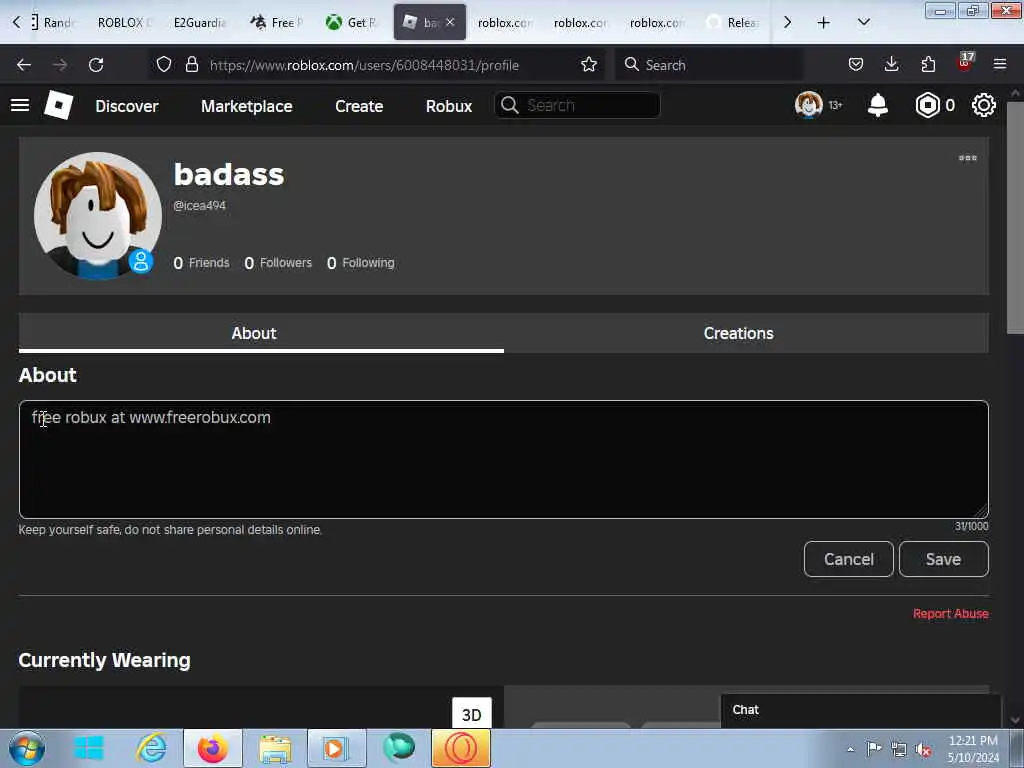1024x768 pixels.
Task: Open the Opera GX taskbar icon
Action: point(460,748)
